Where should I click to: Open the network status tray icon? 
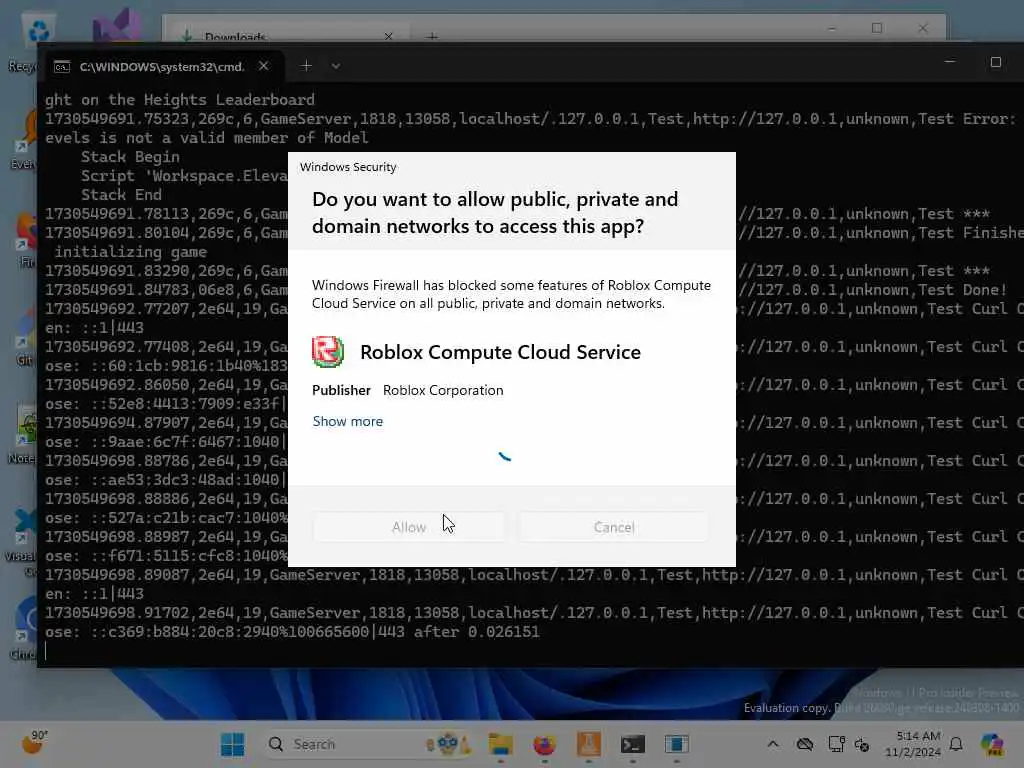coord(836,744)
